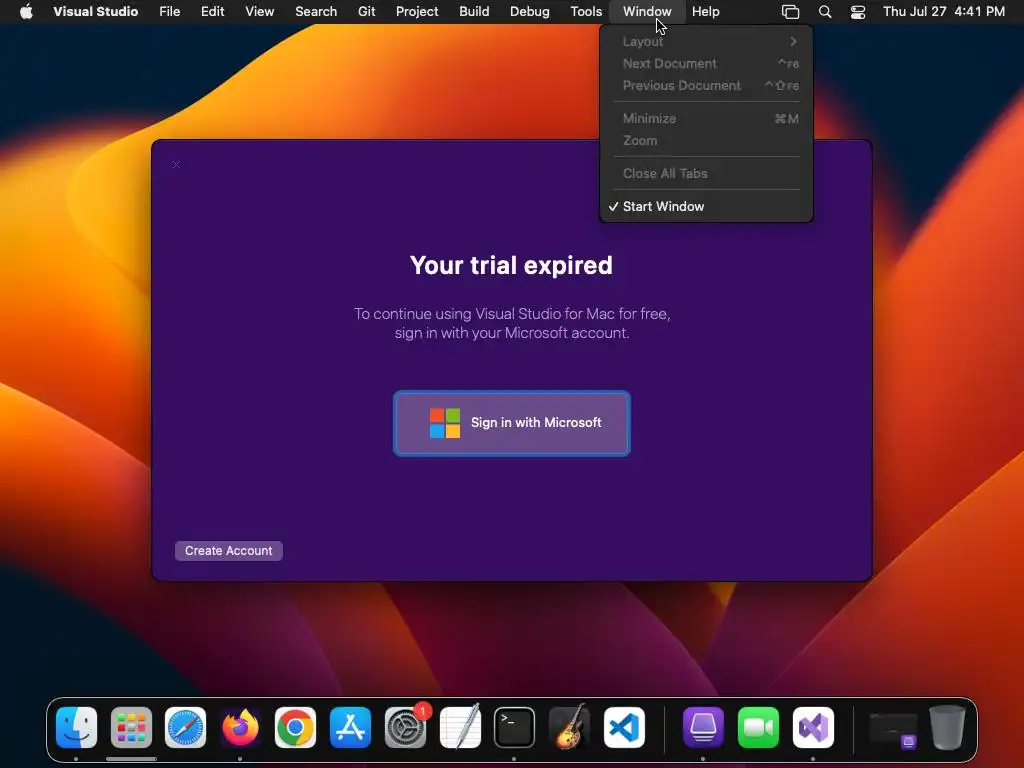Close the open Window menu
Viewport: 1024px width, 768px height.
tap(647, 11)
